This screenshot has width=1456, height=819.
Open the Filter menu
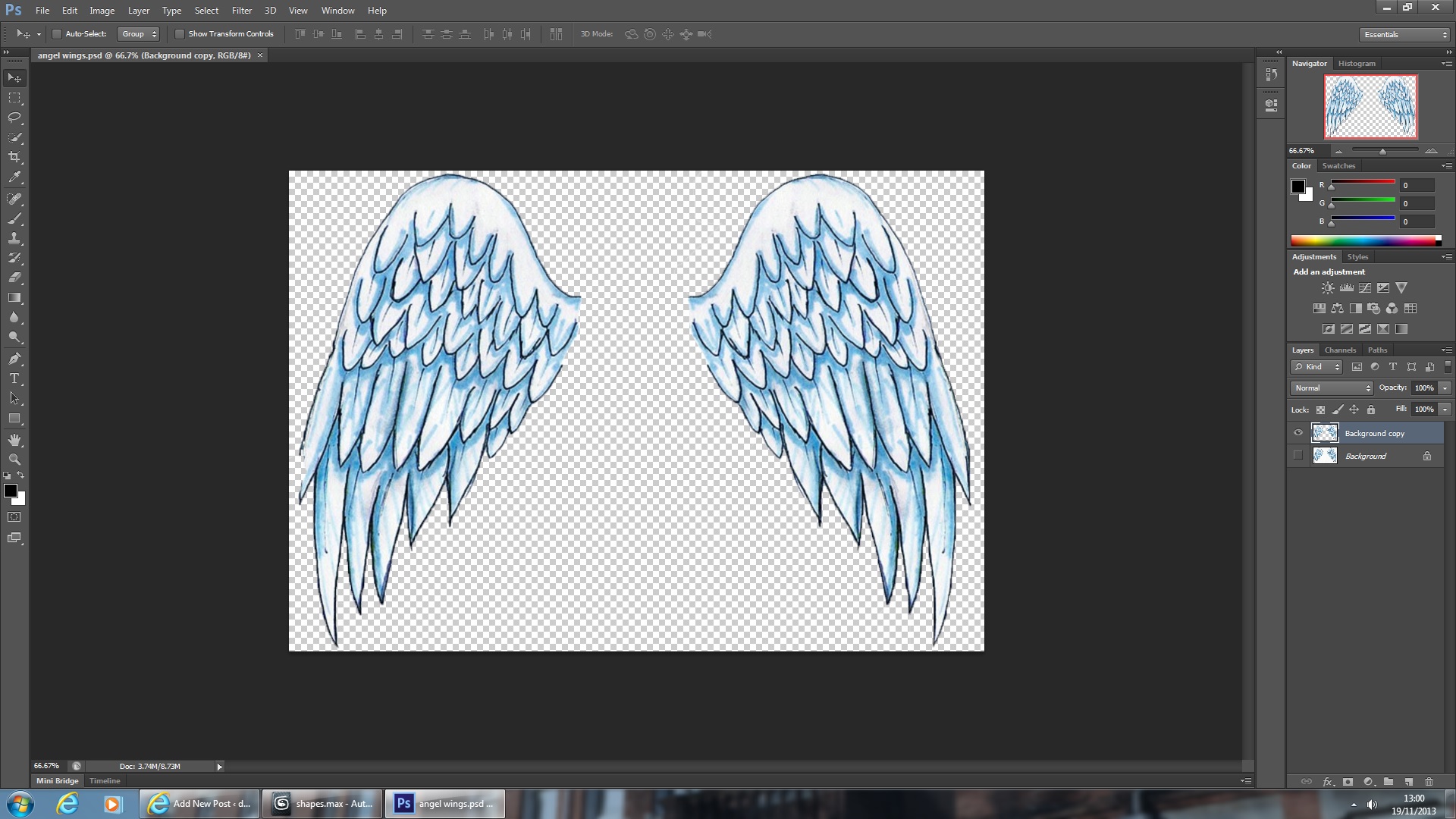[x=241, y=10]
